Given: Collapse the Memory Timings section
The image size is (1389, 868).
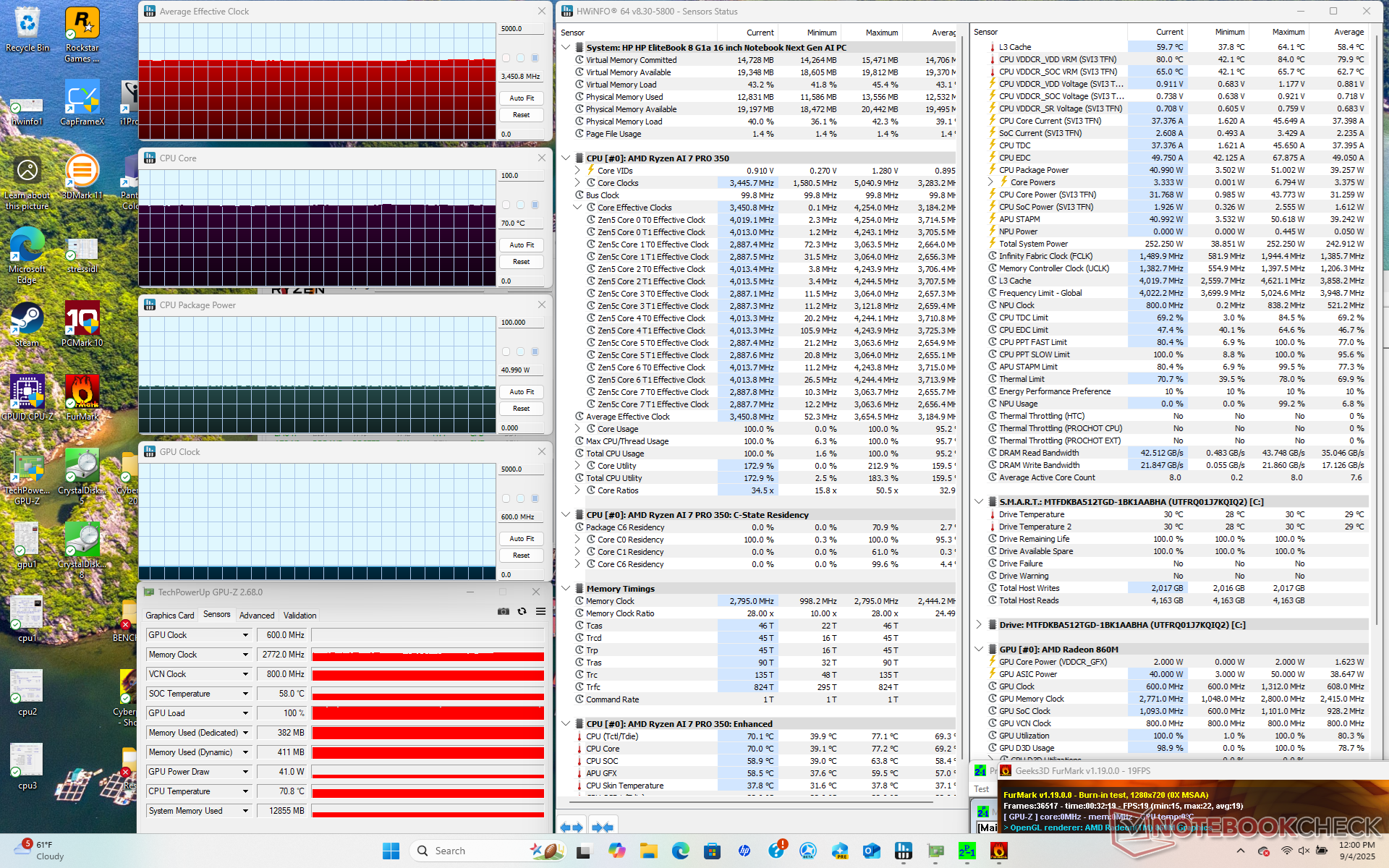Looking at the screenshot, I should (566, 589).
